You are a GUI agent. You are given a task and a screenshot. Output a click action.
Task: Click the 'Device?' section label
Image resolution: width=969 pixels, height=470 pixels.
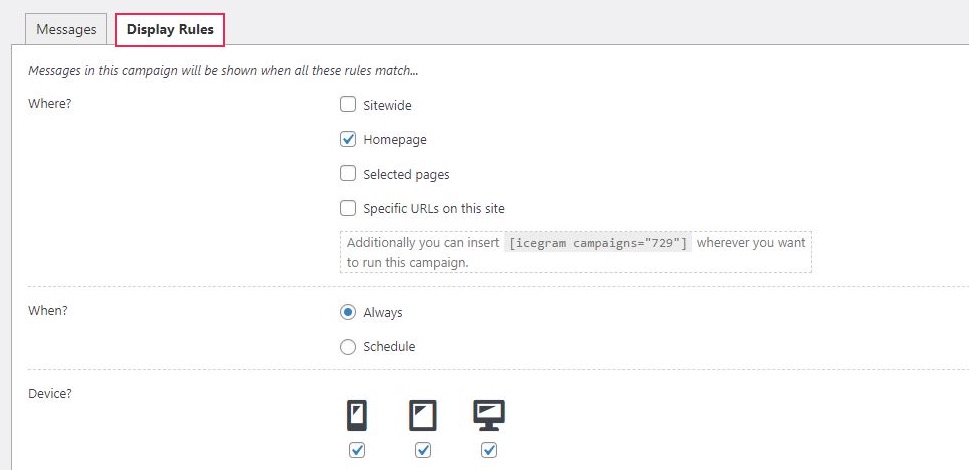tap(50, 393)
